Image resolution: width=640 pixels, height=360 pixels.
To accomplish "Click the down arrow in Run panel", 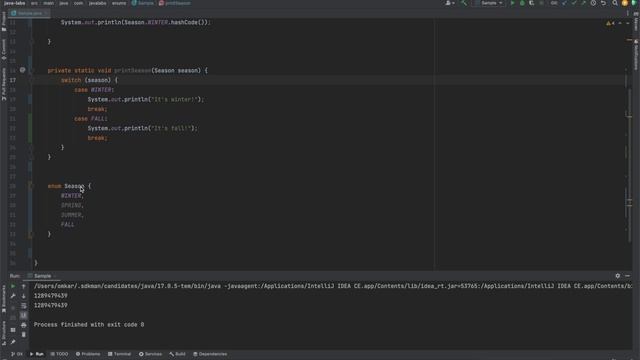I will click(23, 296).
